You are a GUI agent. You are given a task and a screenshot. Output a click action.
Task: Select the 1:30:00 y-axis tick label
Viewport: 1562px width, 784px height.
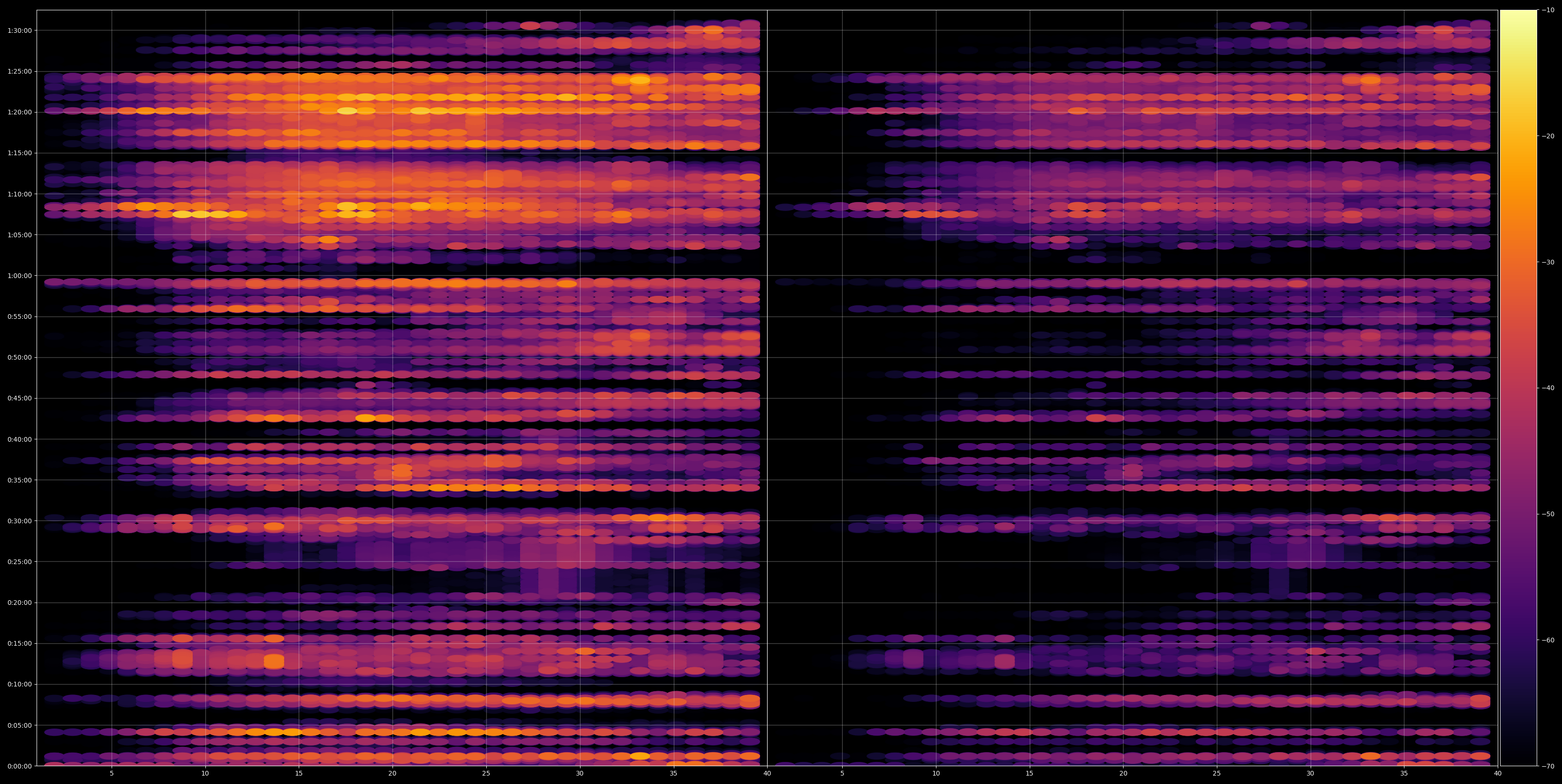point(19,30)
